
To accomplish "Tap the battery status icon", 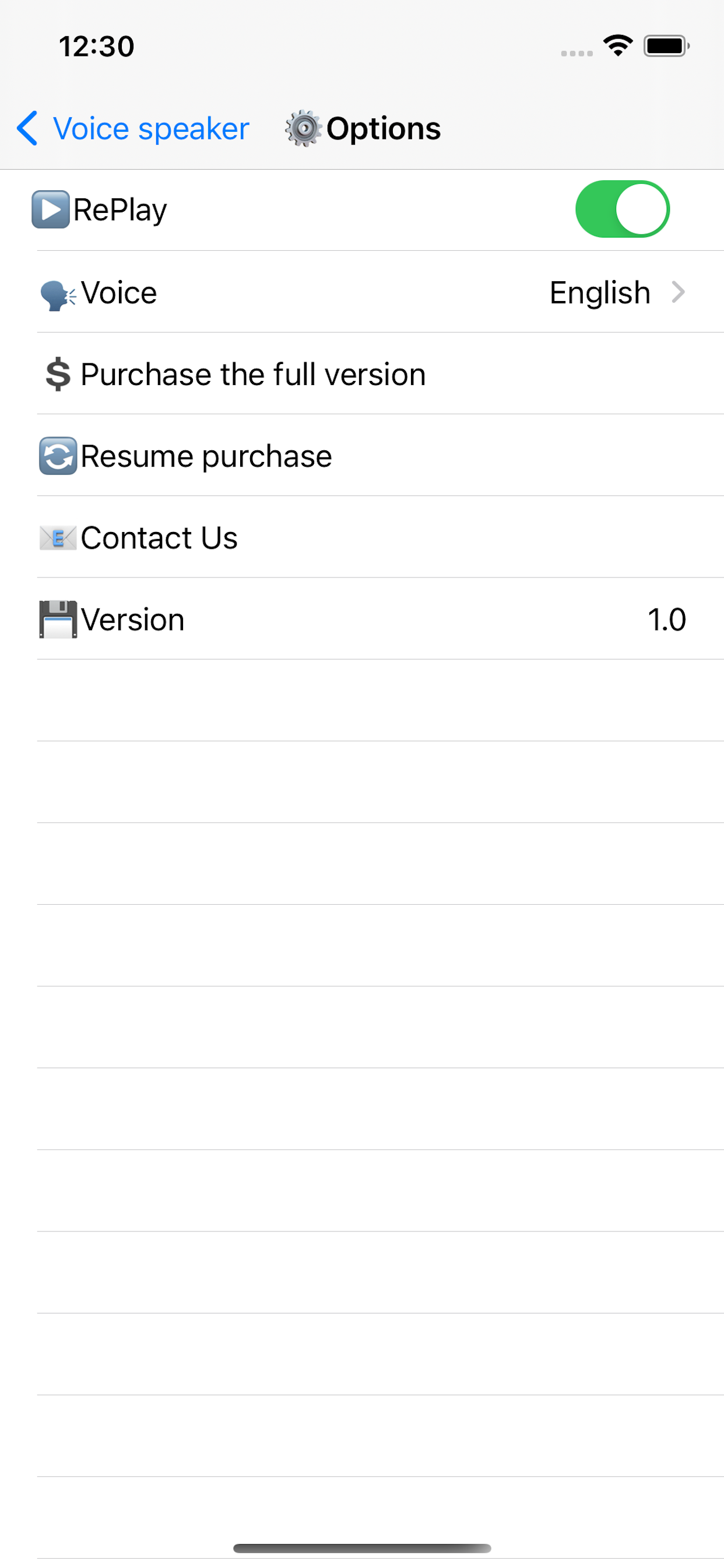I will 667,45.
